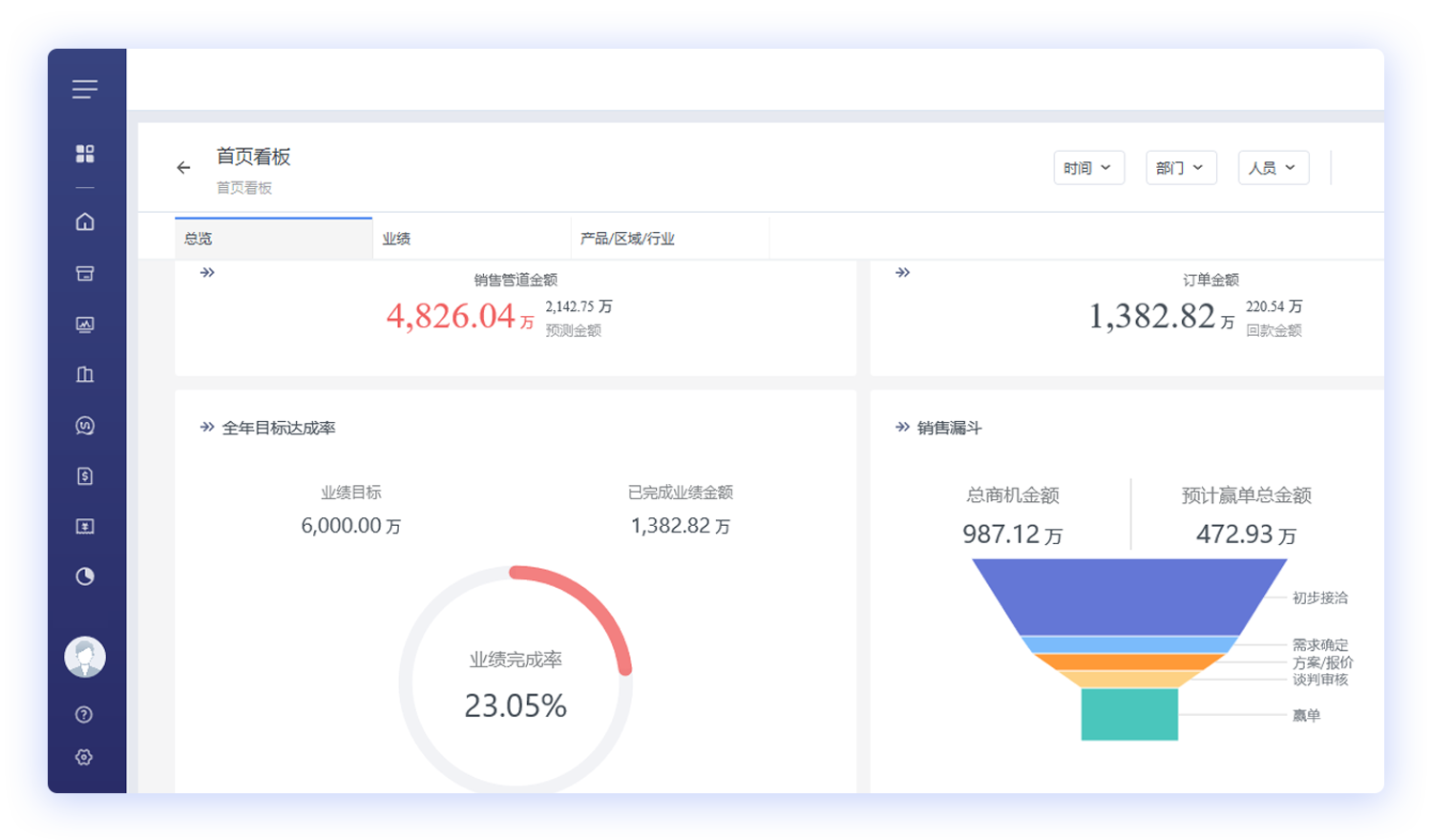Click the 全年目标达成率 section title
Screen dimensions: 1432x840
[279, 429]
